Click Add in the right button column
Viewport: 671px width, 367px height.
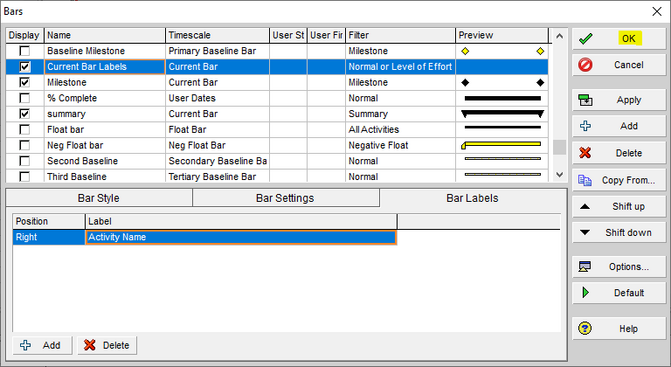619,126
